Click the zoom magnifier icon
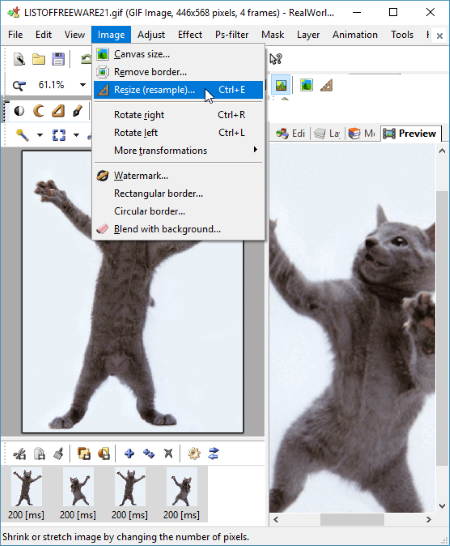This screenshot has height=546, width=450. click(20, 85)
